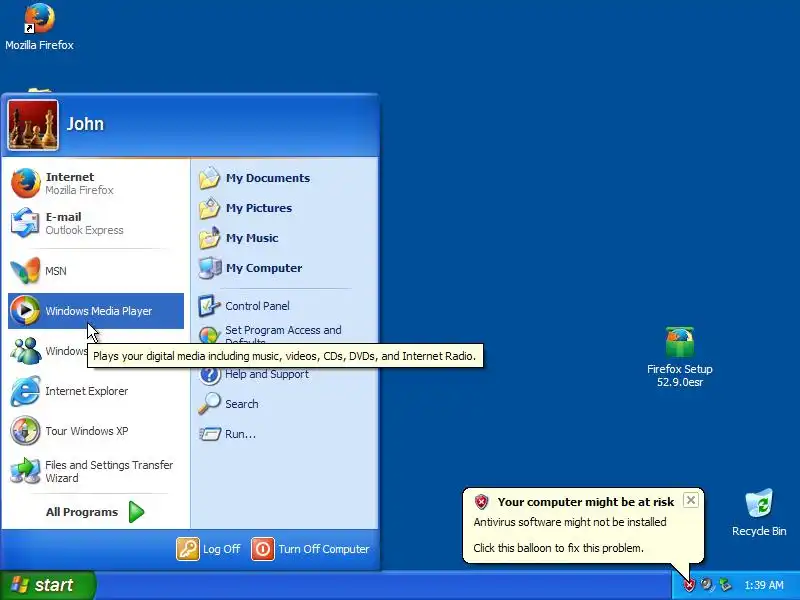Image resolution: width=800 pixels, height=600 pixels.
Task: Click Turn Off Computer button
Action: pyautogui.click(x=310, y=549)
